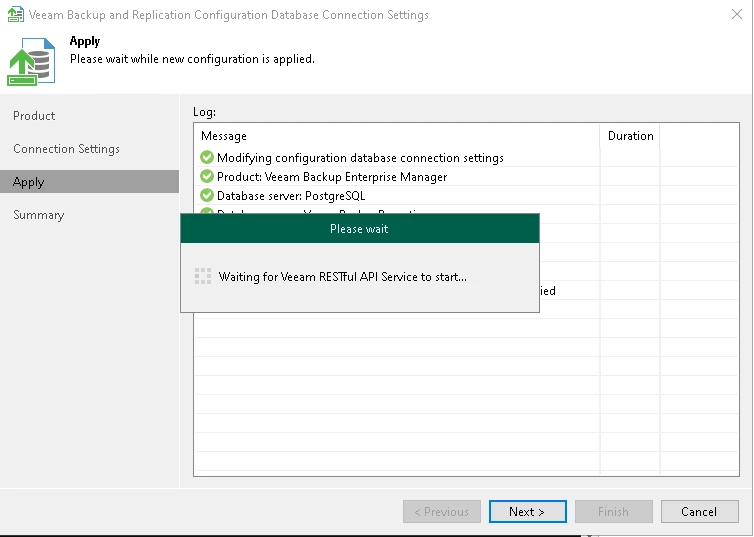Click the Veeam app icon in title bar
754x537 pixels.
point(15,14)
